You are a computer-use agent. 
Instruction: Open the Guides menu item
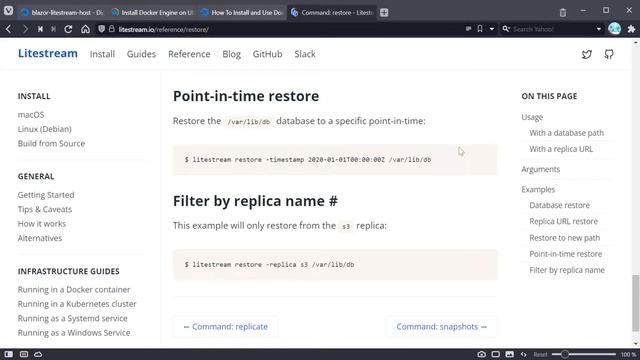(x=141, y=54)
